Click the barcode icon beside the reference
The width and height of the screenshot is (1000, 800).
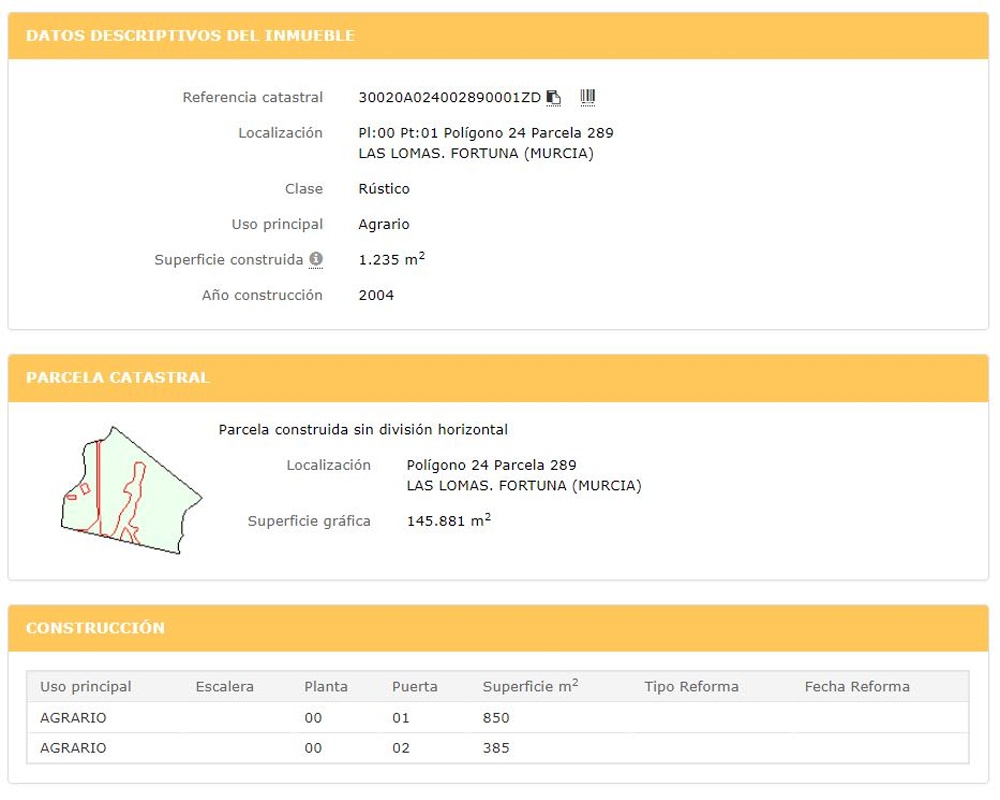(x=587, y=97)
